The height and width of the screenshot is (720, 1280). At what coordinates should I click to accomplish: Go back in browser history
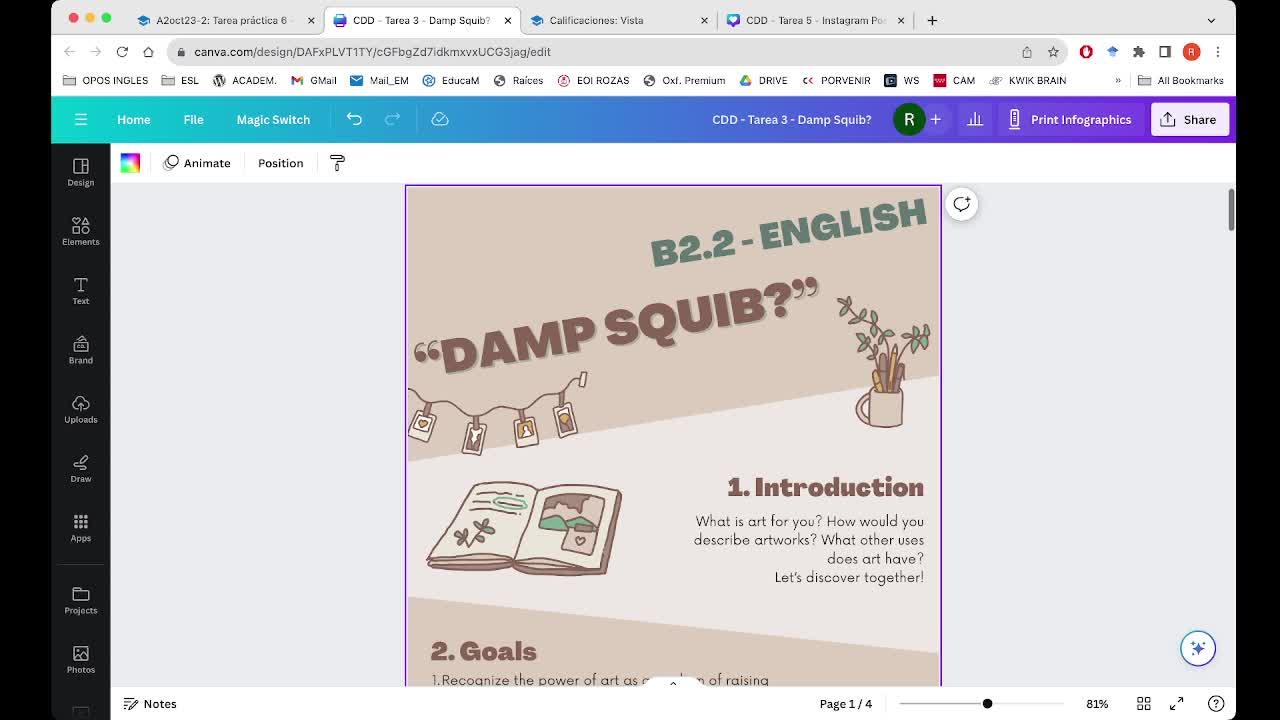[69, 52]
